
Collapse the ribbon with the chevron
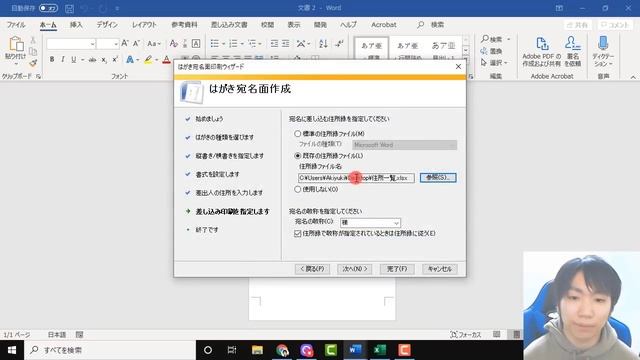[633, 77]
